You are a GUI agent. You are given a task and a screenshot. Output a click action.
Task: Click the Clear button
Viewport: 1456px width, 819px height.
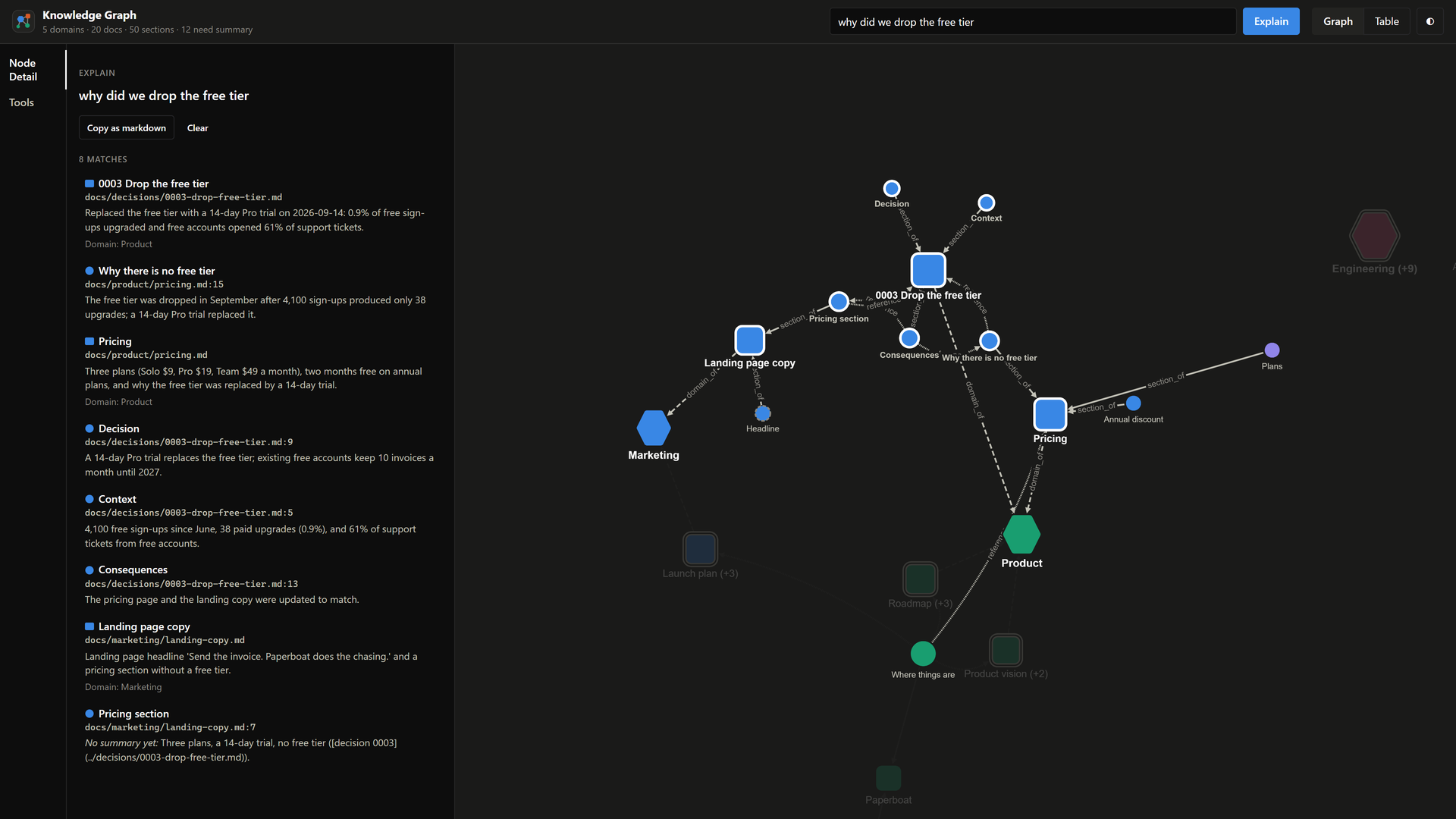[x=198, y=127]
